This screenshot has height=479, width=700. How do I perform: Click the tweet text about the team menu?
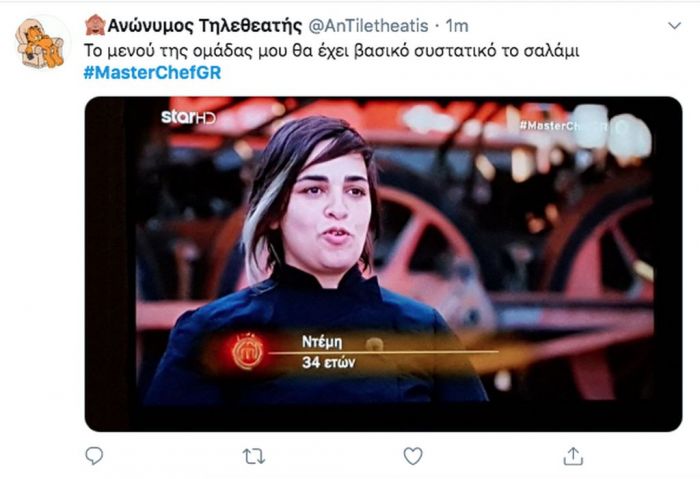point(331,50)
